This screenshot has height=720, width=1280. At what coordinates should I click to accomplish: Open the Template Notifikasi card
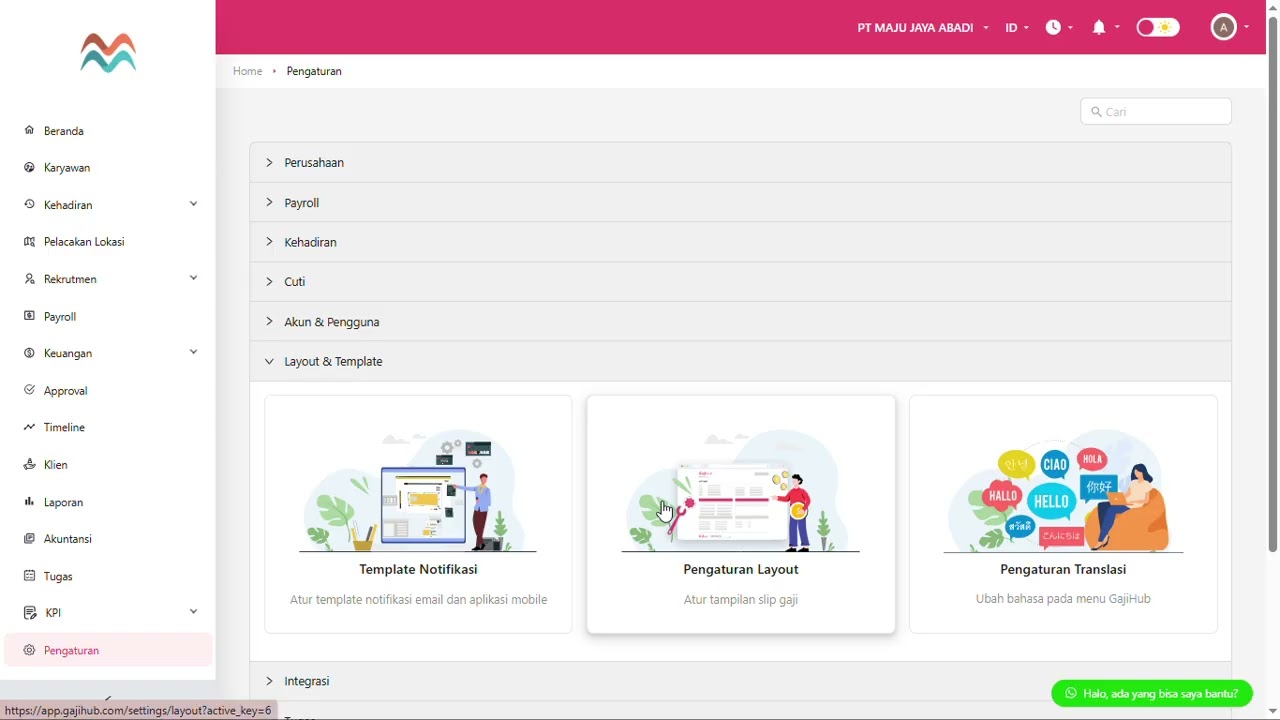[x=418, y=514]
